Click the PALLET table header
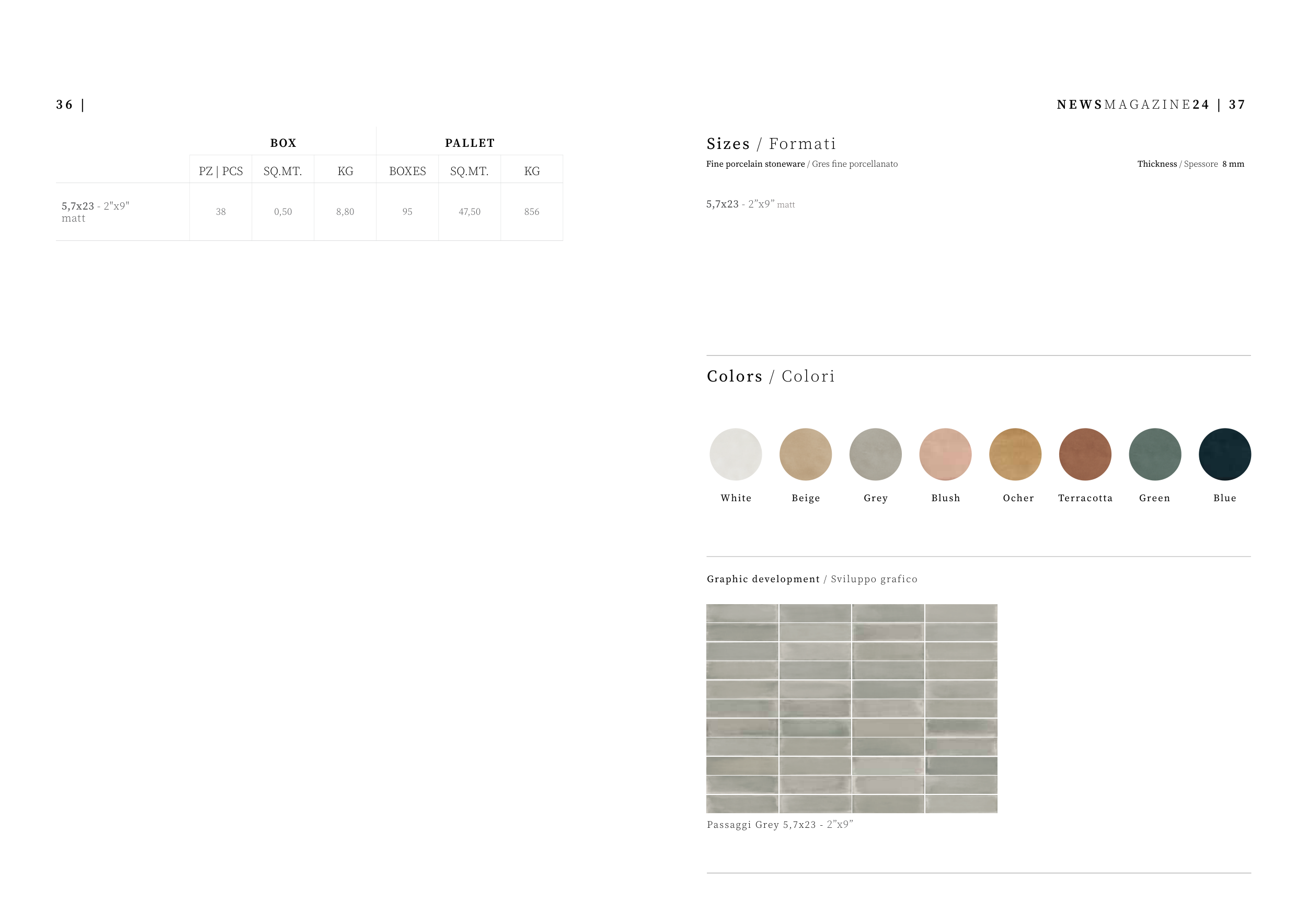The width and height of the screenshot is (1307, 924). point(469,143)
